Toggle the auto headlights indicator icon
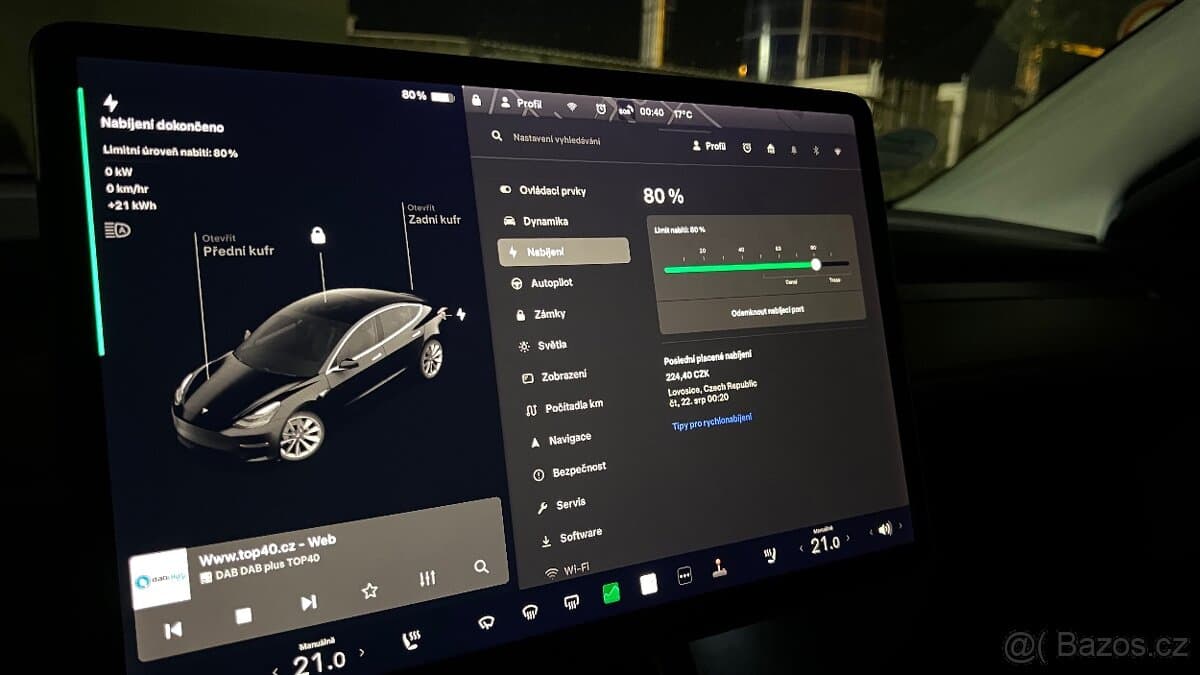This screenshot has width=1200, height=675. (x=118, y=230)
